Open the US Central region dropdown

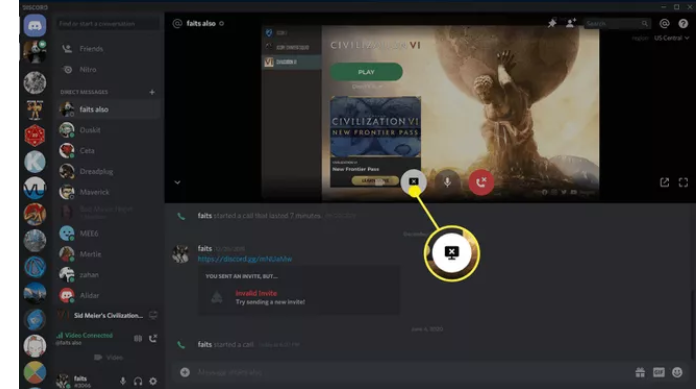(671, 38)
